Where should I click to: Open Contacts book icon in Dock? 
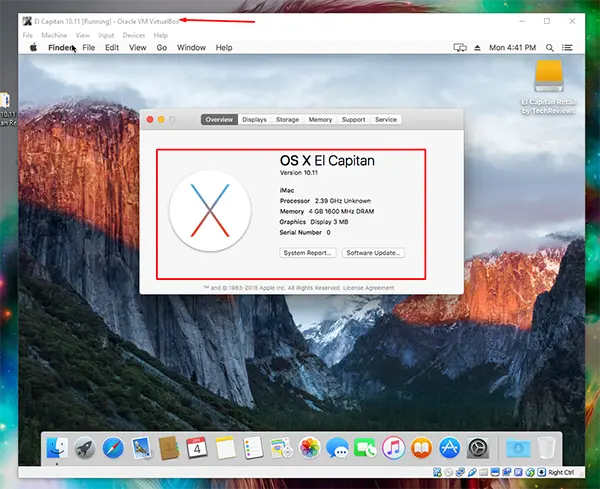point(169,448)
